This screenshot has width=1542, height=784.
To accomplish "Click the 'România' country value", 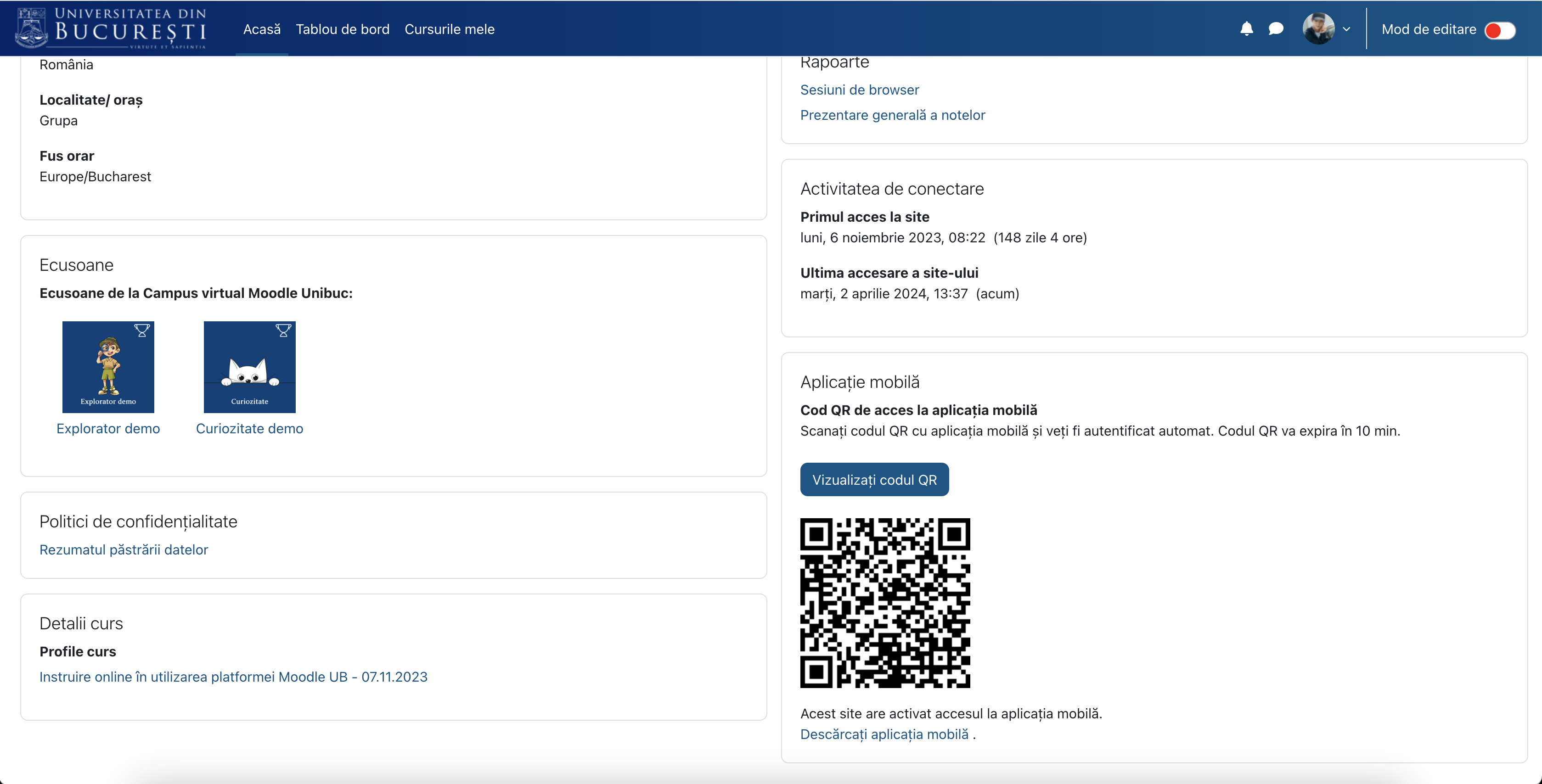I will pyautogui.click(x=67, y=65).
